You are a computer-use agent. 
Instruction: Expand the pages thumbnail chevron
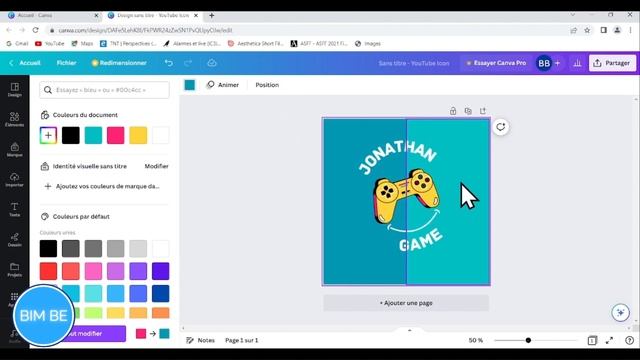pos(409,330)
